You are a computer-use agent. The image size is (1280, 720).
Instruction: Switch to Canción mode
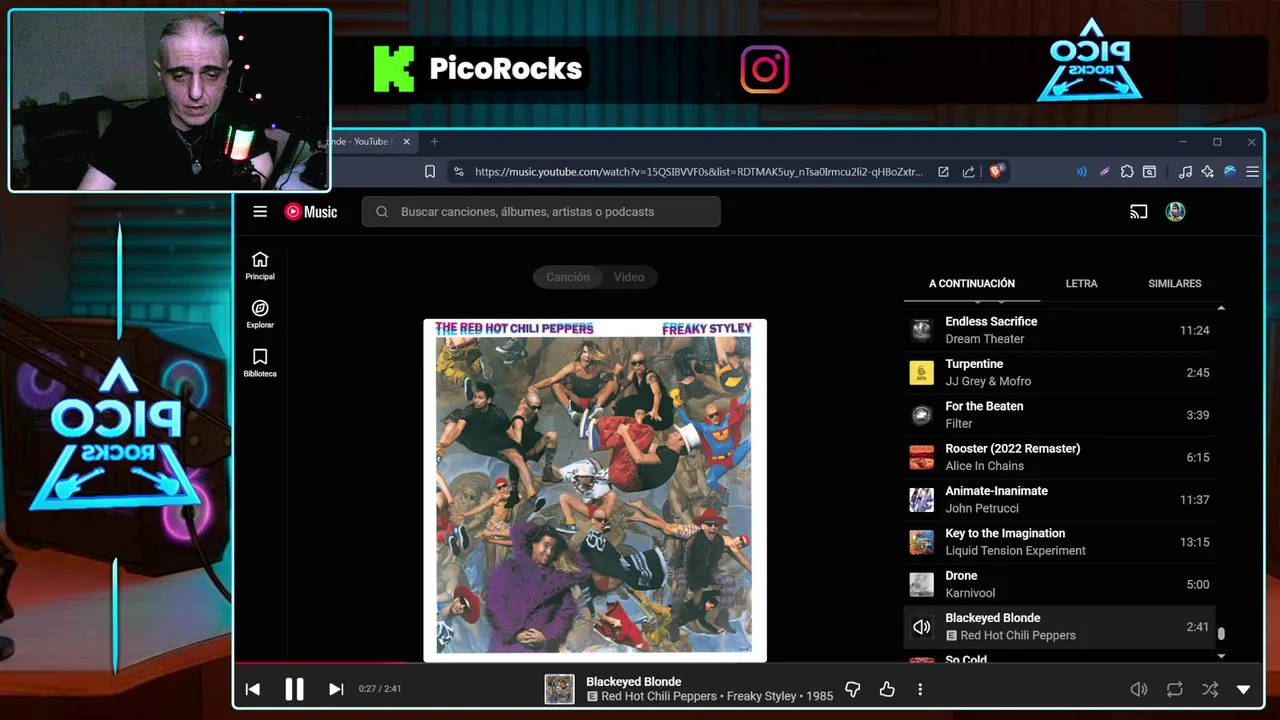point(567,277)
